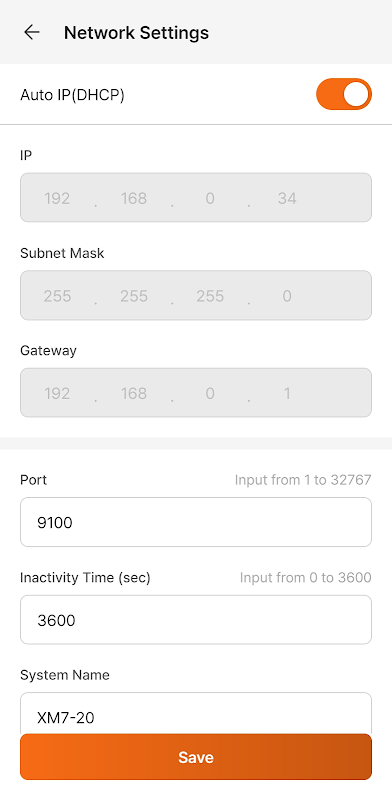Click the Auto IP(DHCP) label
Screen dimensions: 392x800
coord(72,95)
